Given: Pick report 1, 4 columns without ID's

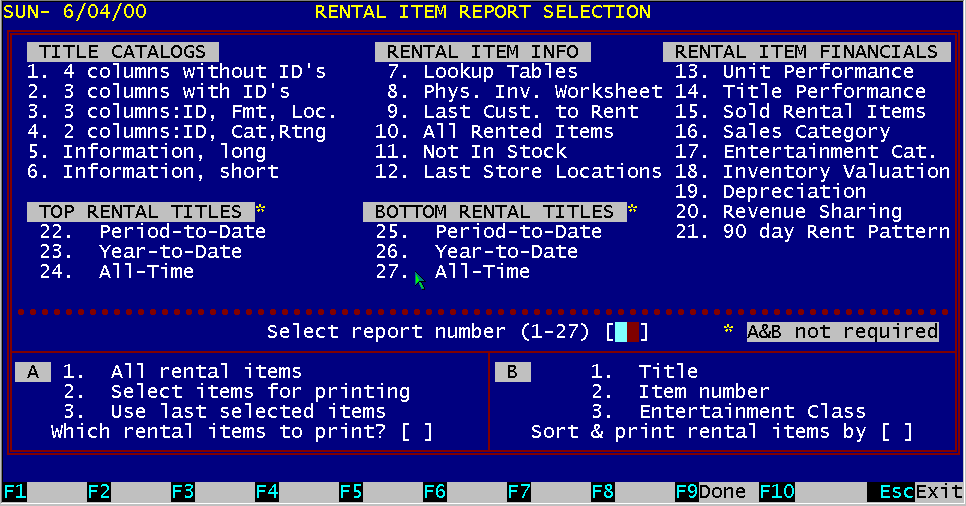Looking at the screenshot, I should coord(176,72).
